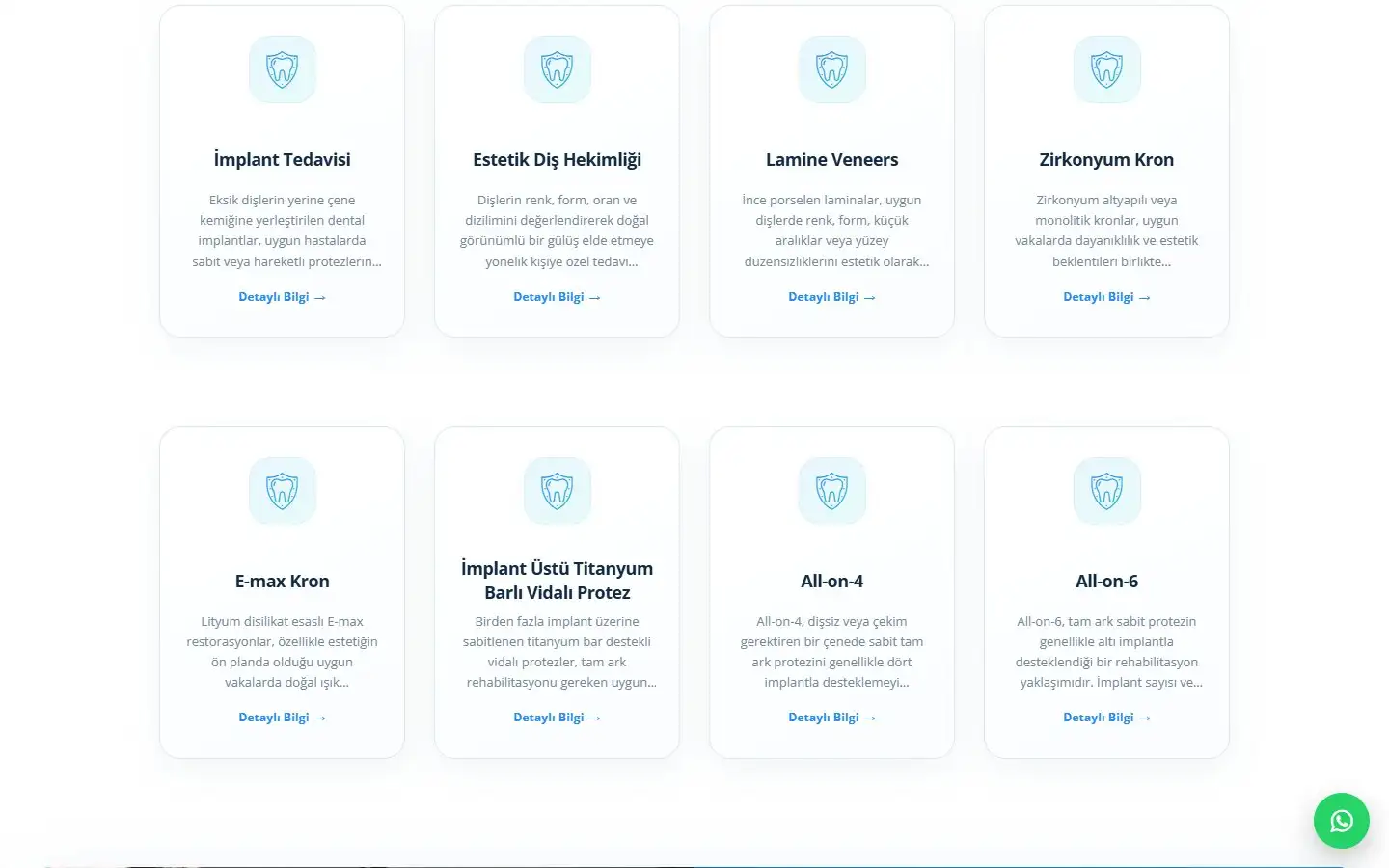Viewport: 1389px width, 868px height.
Task: Click description starting 'Lityum disilikat esaslı'
Action: 283,652
